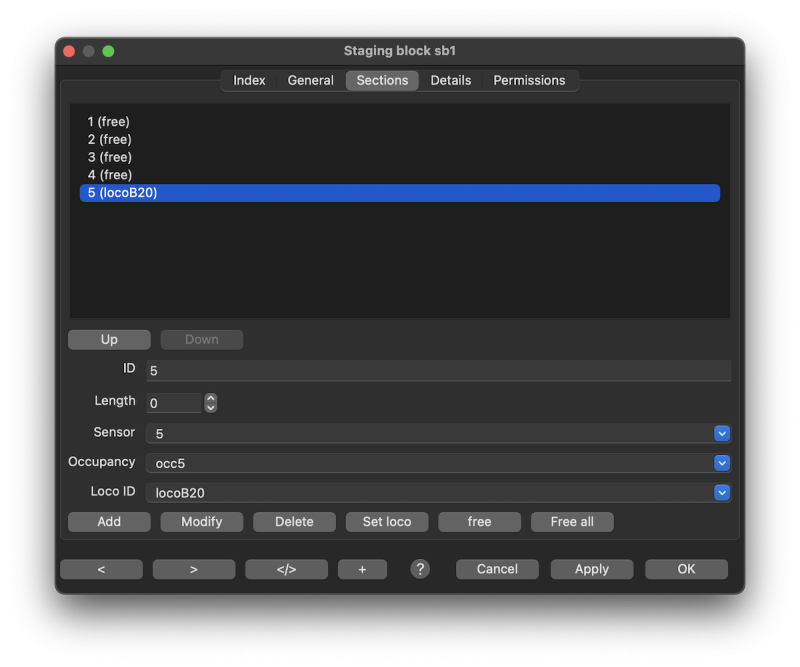Viewport: 800px width, 667px height.
Task: Adjust the Length stepper arrows
Action: tap(210, 403)
